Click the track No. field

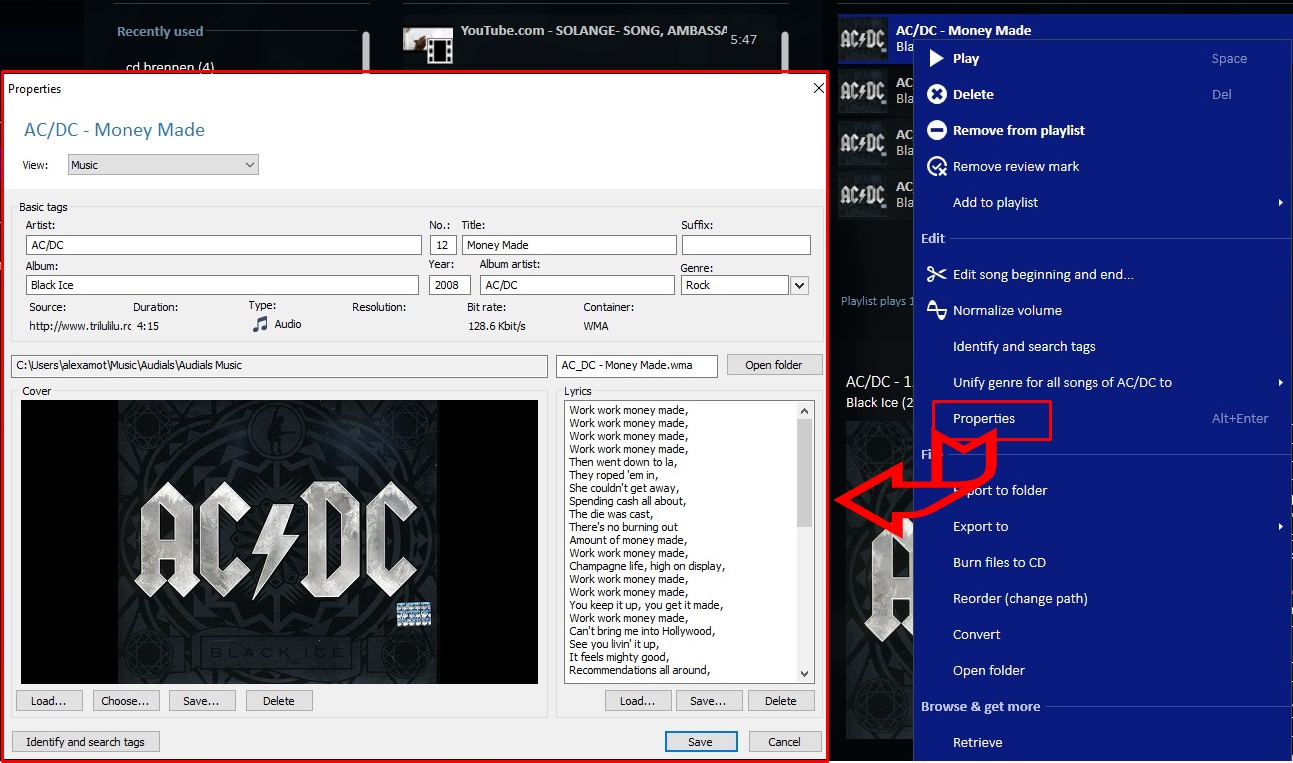click(443, 245)
